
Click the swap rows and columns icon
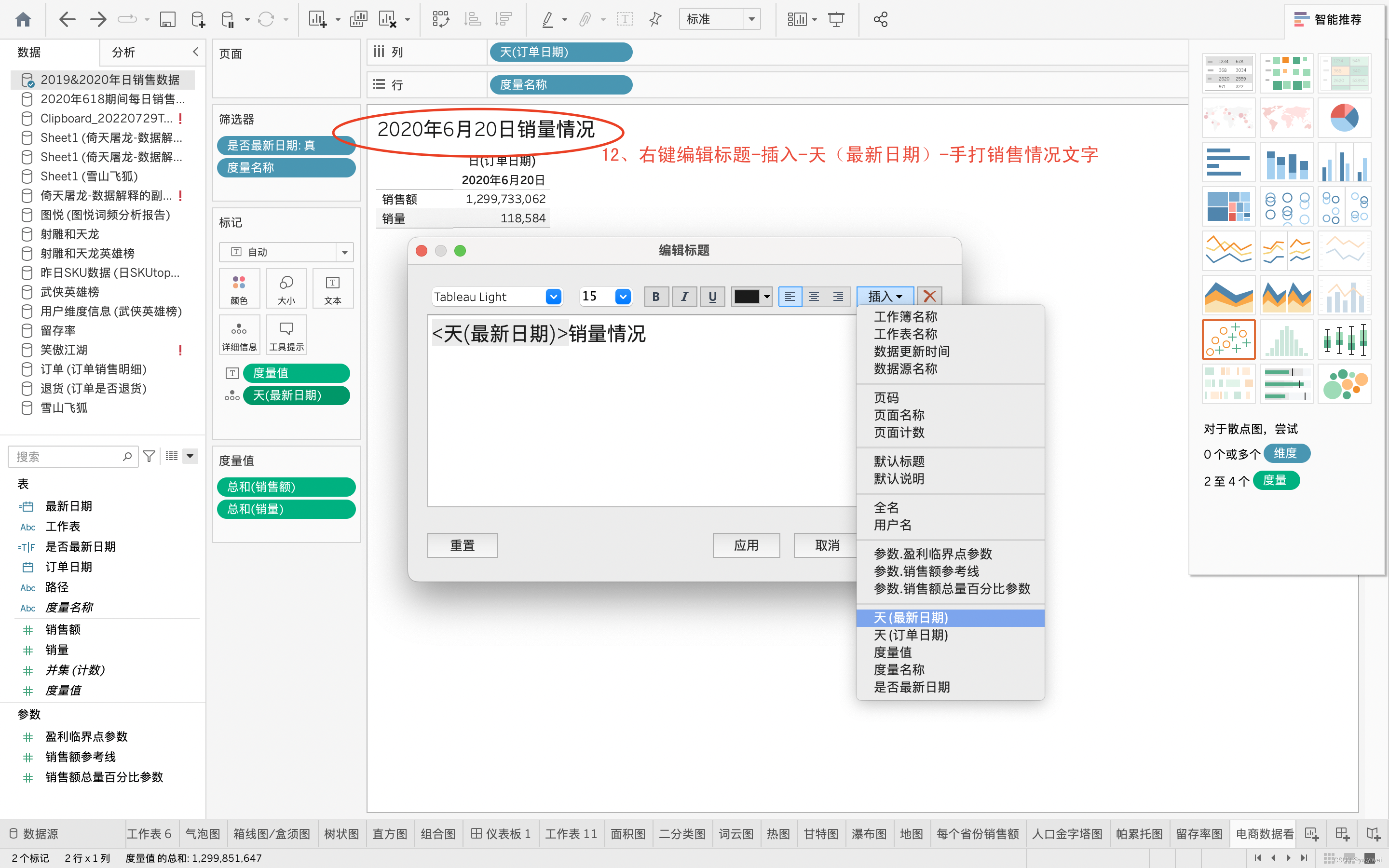[x=440, y=19]
